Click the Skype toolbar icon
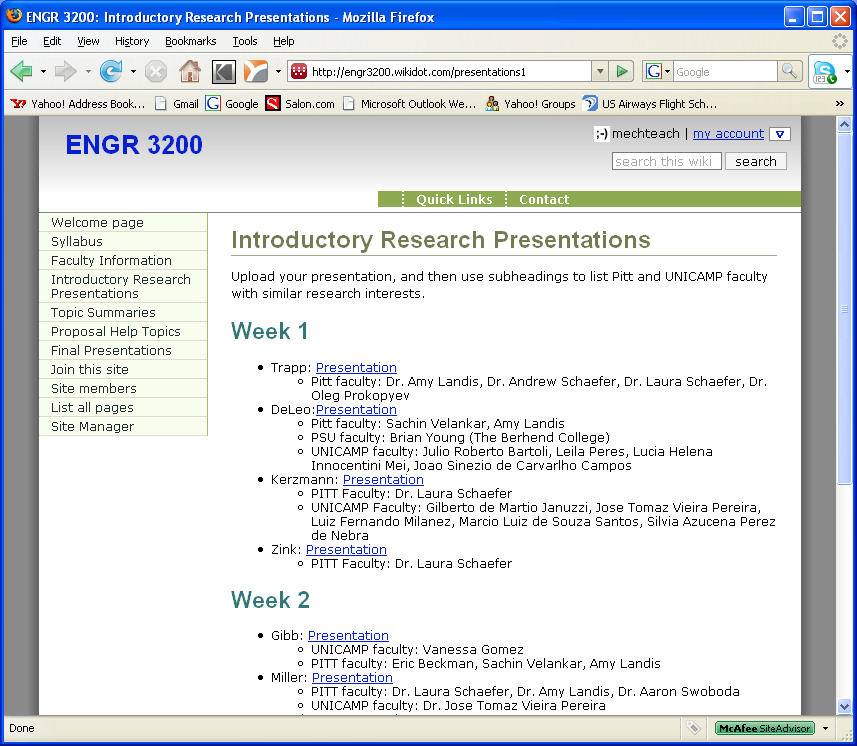 824,72
